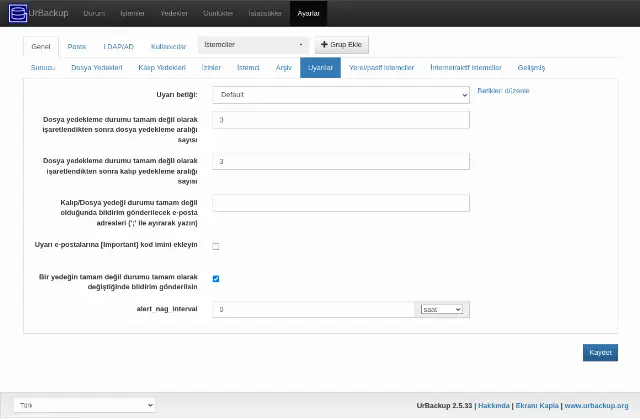
Task: Focus the image backup interval count field
Action: [341, 162]
